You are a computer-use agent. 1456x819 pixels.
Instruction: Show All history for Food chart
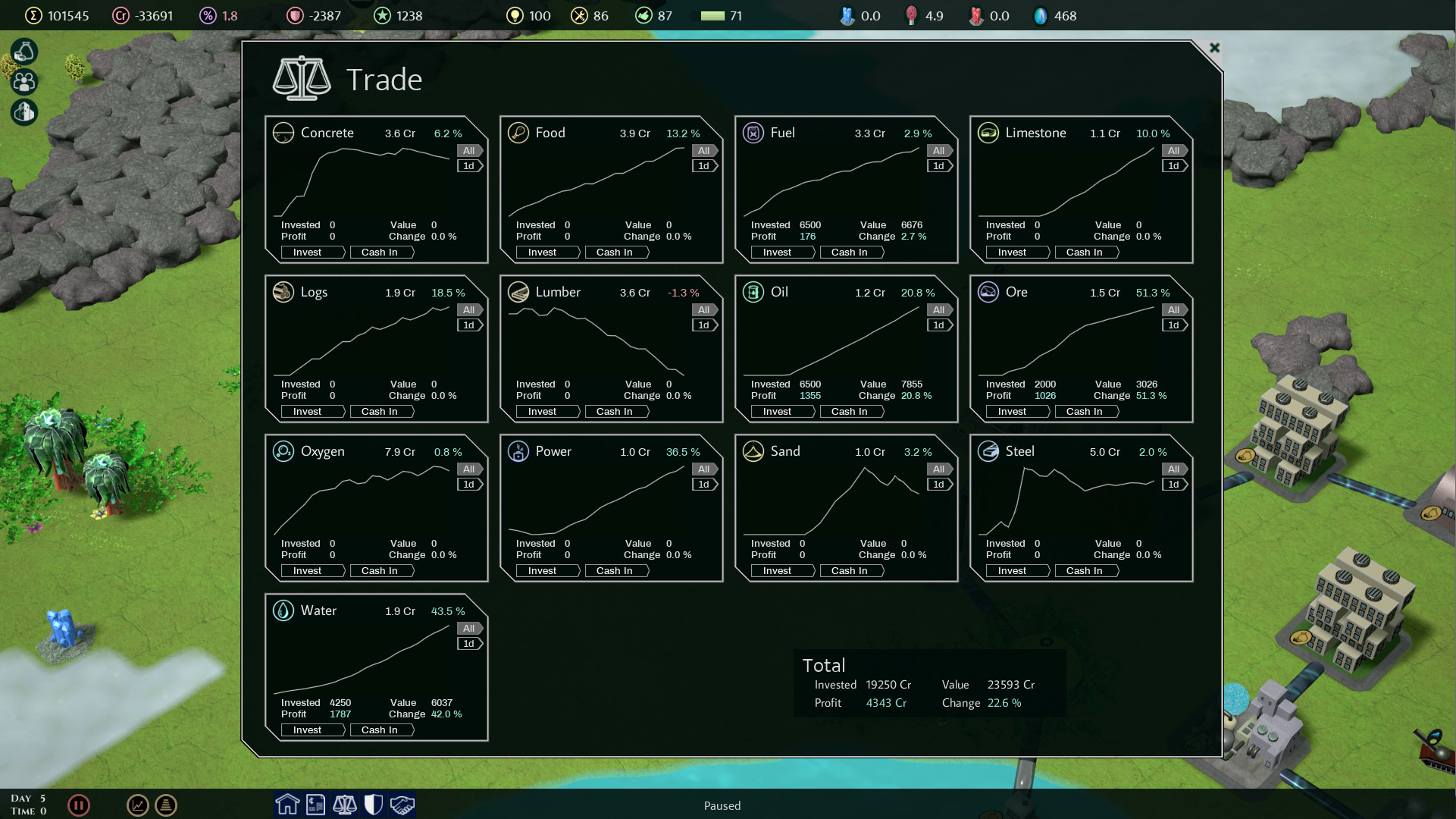pyautogui.click(x=704, y=151)
